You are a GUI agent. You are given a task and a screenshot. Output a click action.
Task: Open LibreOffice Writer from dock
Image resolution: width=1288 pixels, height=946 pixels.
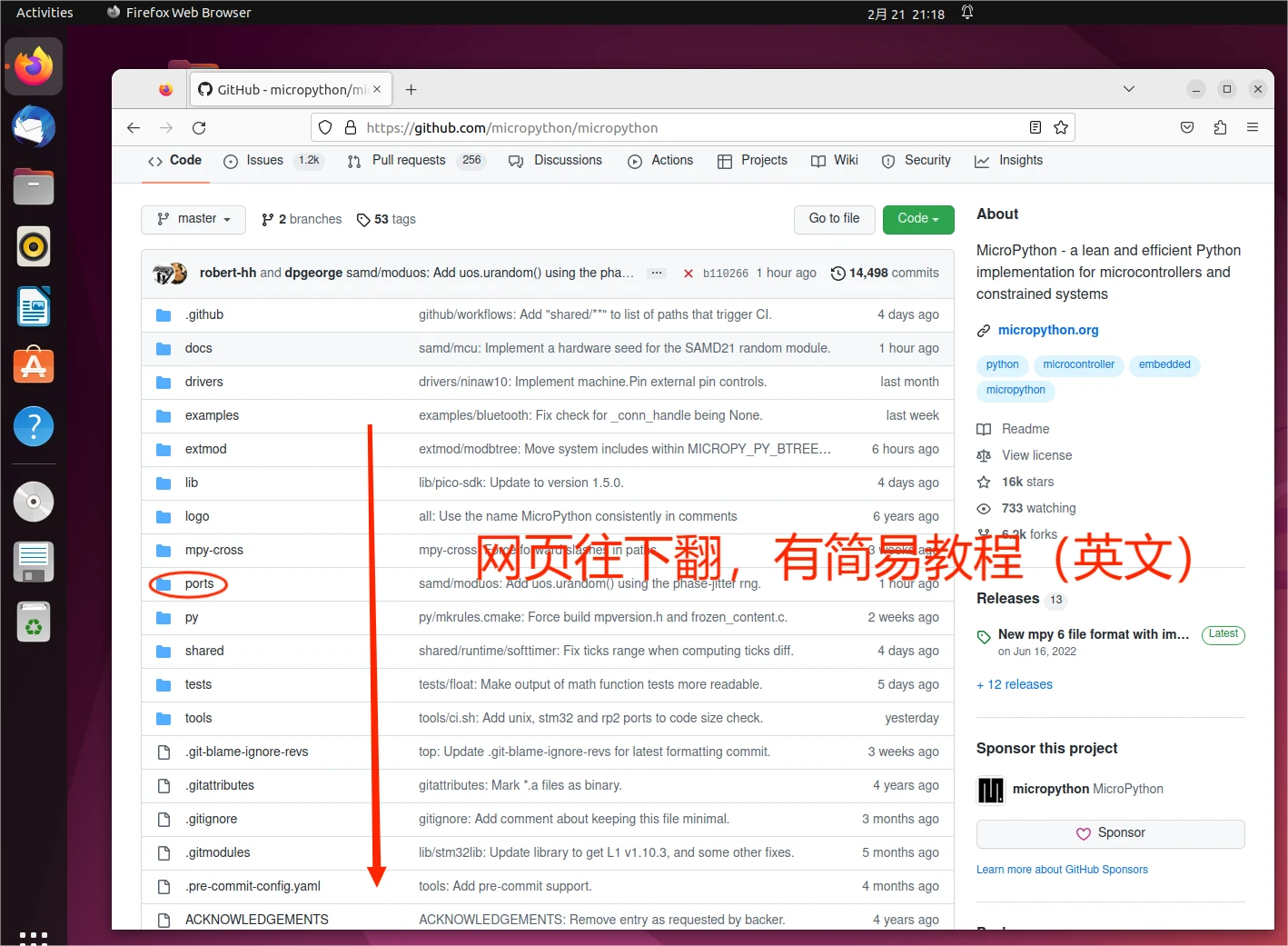coord(34,306)
